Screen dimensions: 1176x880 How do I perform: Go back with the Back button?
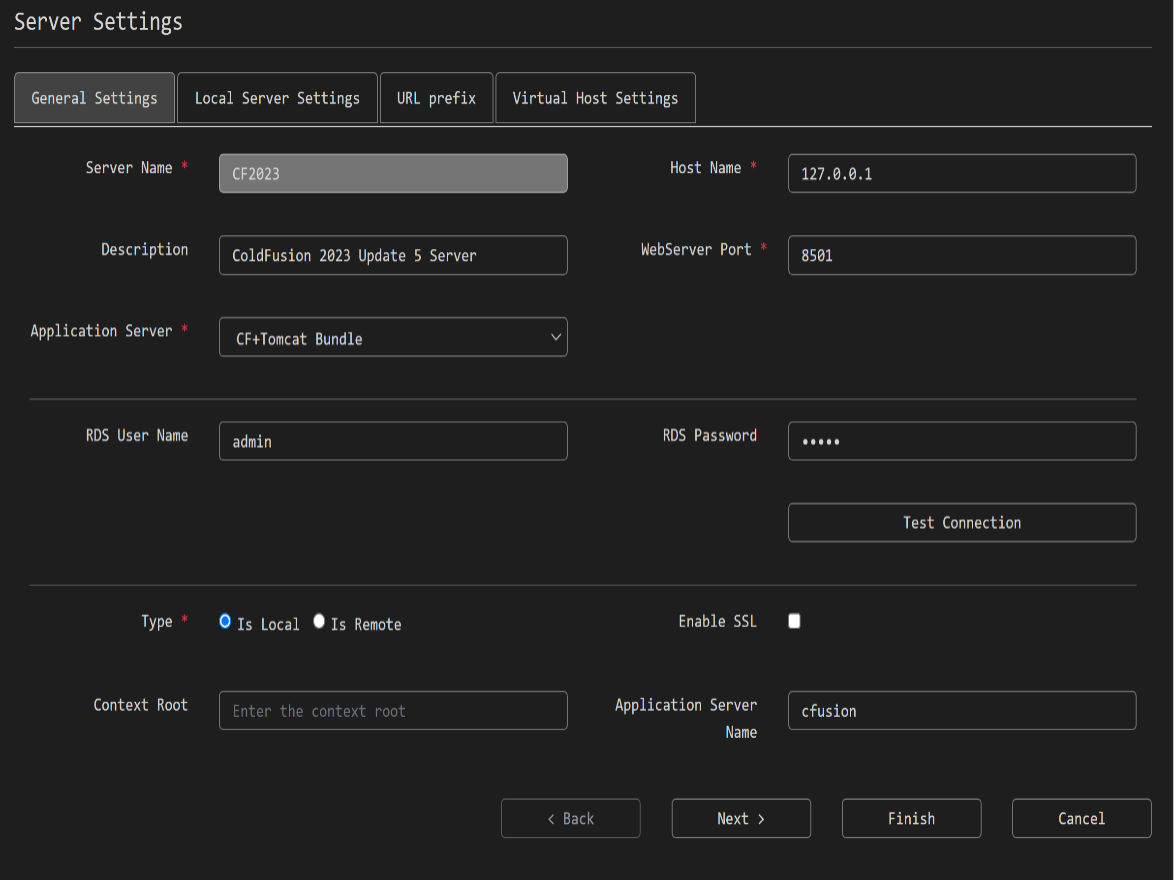[571, 818]
